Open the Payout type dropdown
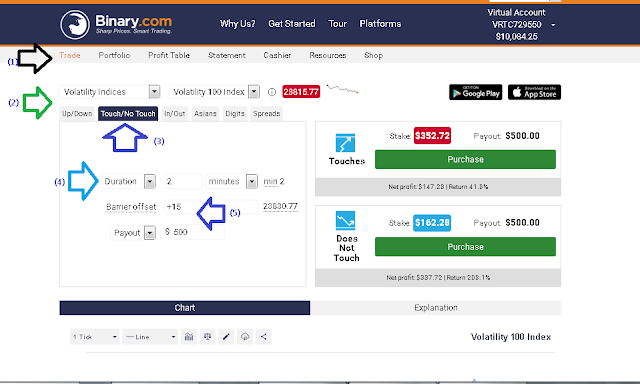The image size is (640, 384). (x=150, y=233)
